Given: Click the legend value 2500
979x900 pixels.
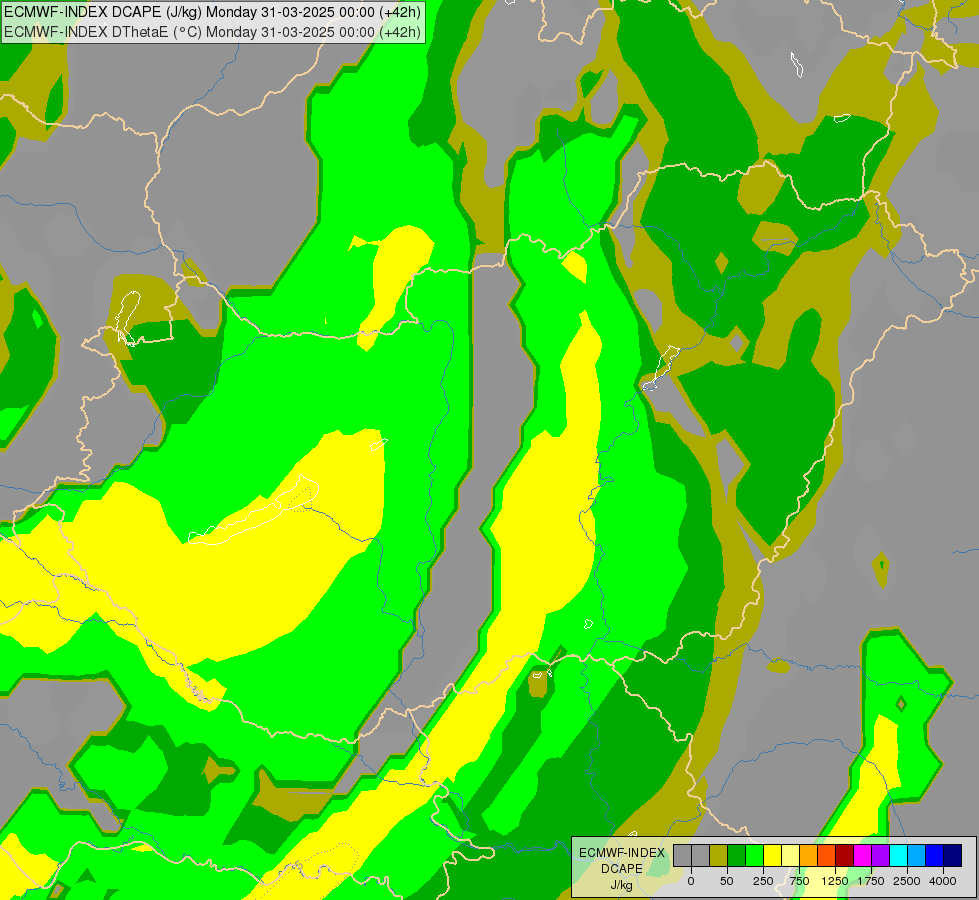Looking at the screenshot, I should pyautogui.click(x=907, y=881).
